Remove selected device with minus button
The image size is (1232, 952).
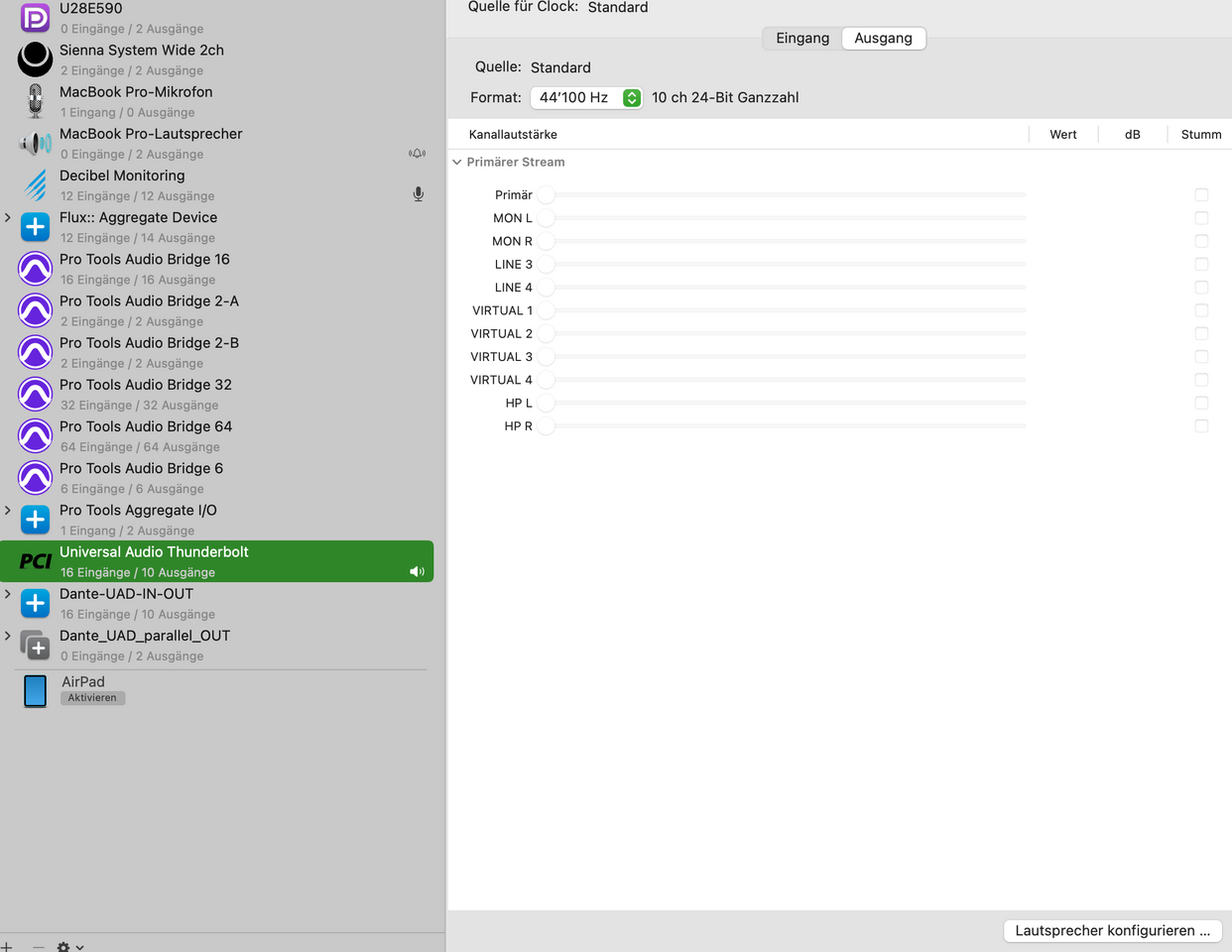[x=38, y=947]
